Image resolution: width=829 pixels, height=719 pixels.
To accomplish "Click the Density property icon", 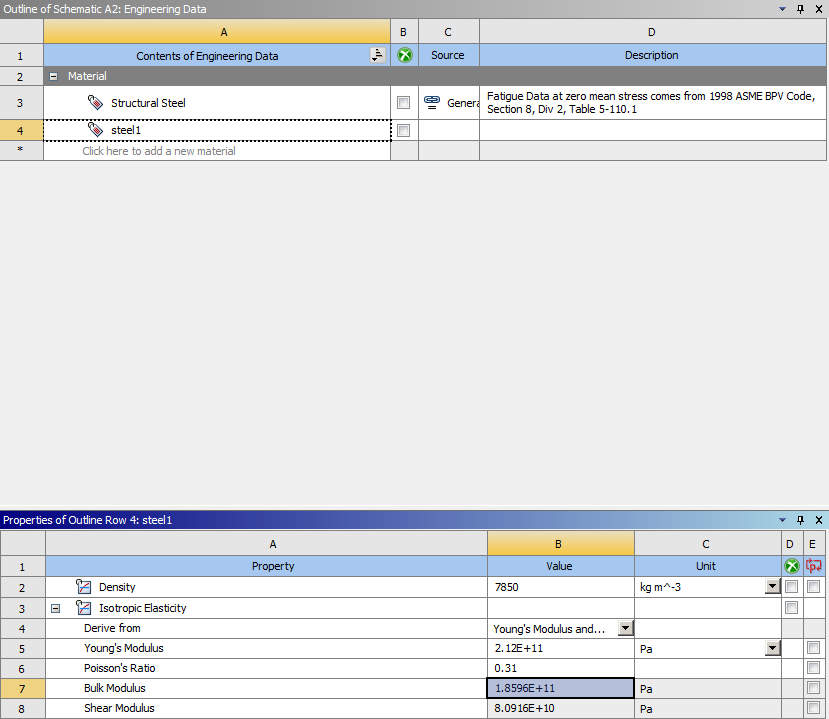I will 84,587.
